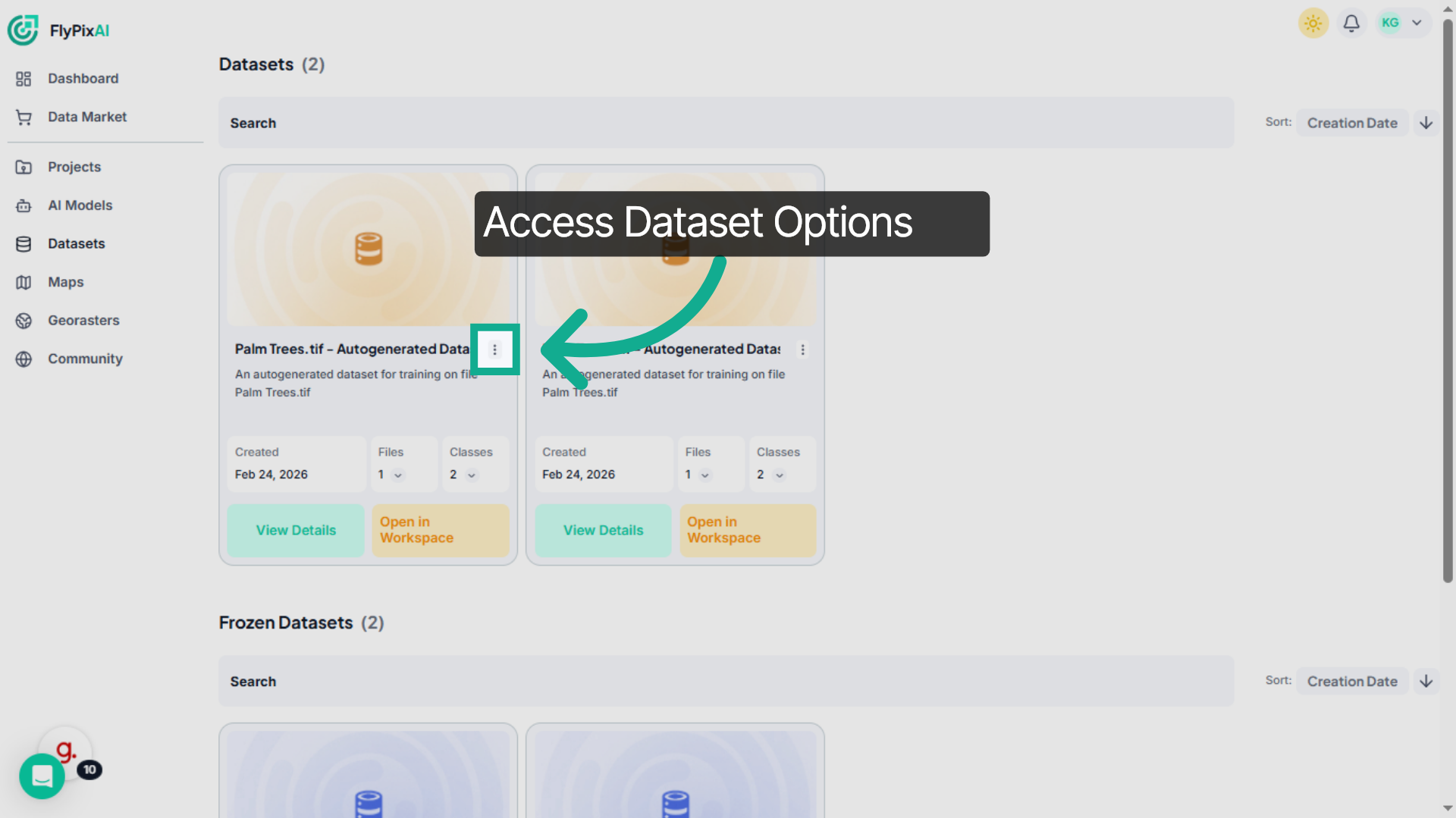This screenshot has width=1456, height=818.
Task: Go to Georasters menu item
Action: (83, 321)
